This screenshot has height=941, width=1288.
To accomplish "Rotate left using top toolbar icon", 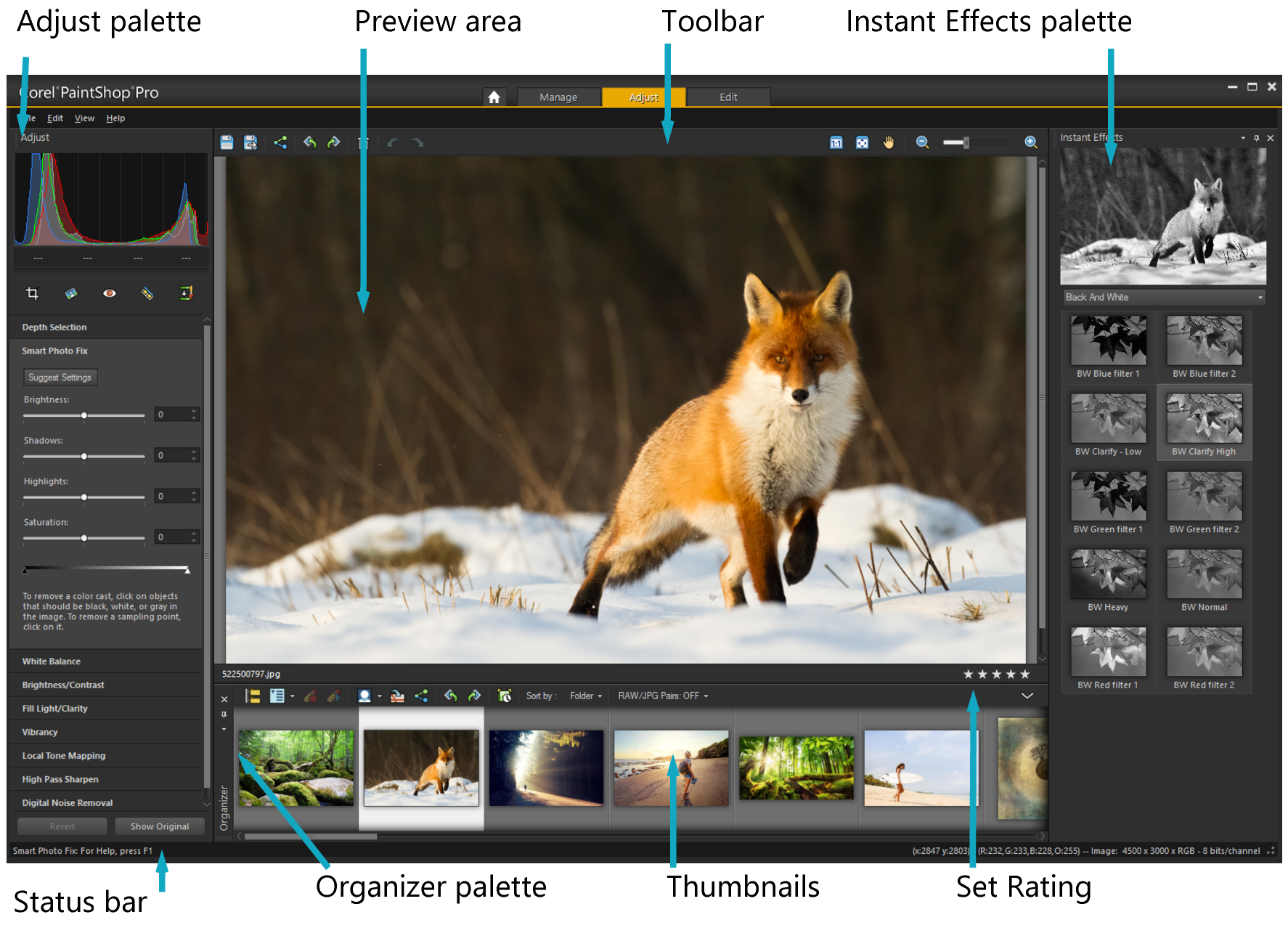I will click(310, 142).
